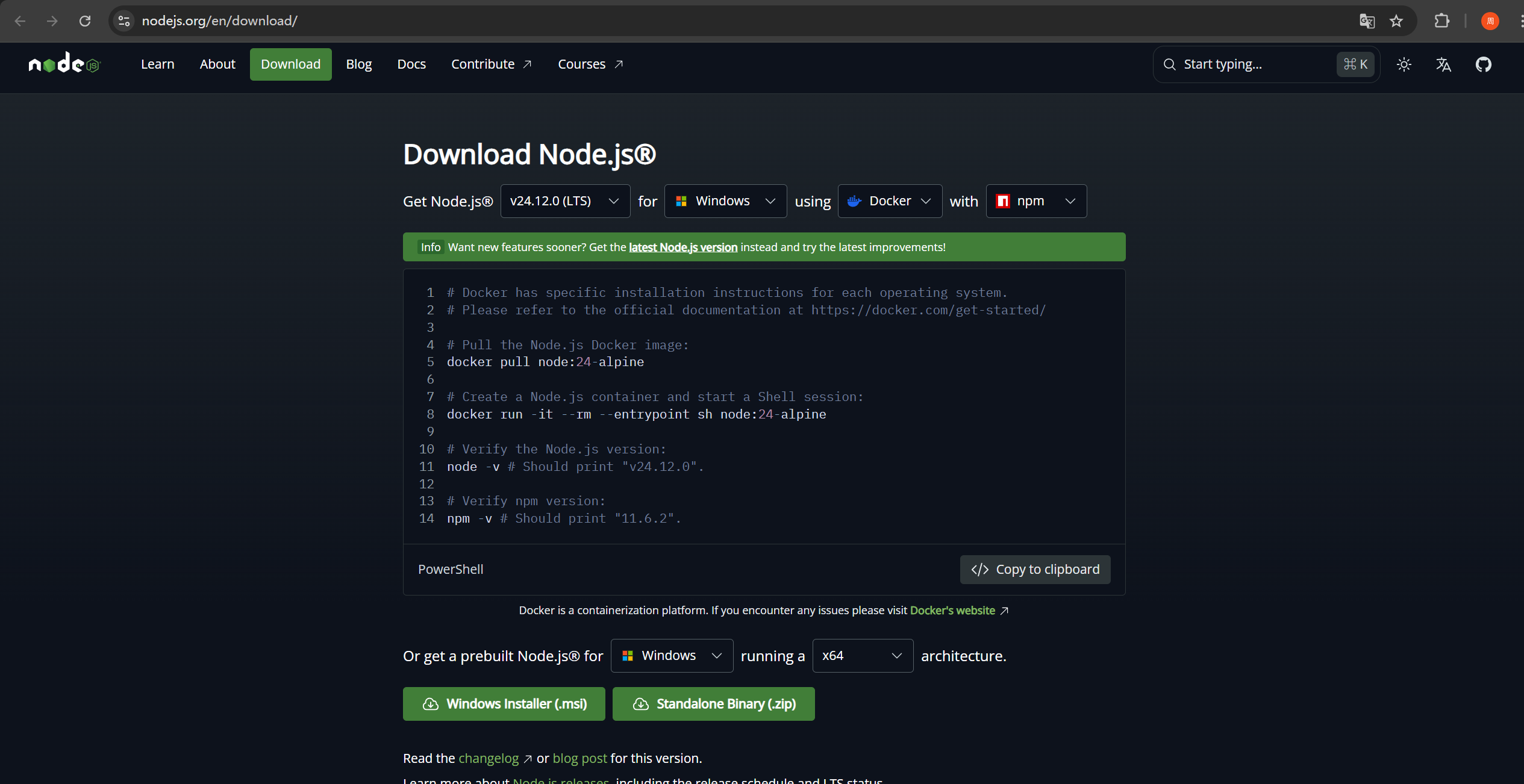Image resolution: width=1524 pixels, height=784 pixels.
Task: Click the Windows logo in prebuilt selector
Action: 628,656
